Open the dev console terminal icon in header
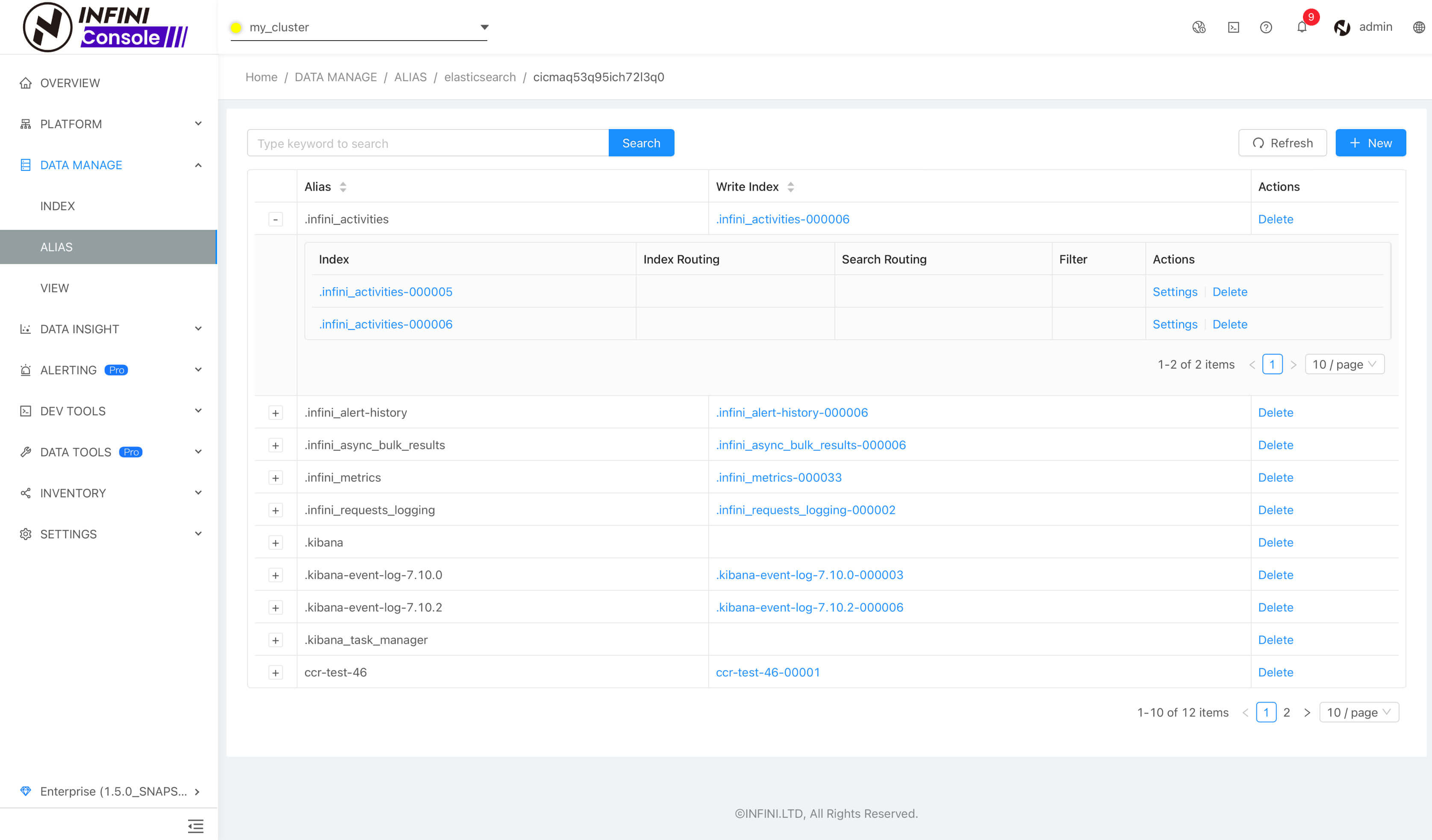Viewport: 1432px width, 840px height. (1233, 27)
